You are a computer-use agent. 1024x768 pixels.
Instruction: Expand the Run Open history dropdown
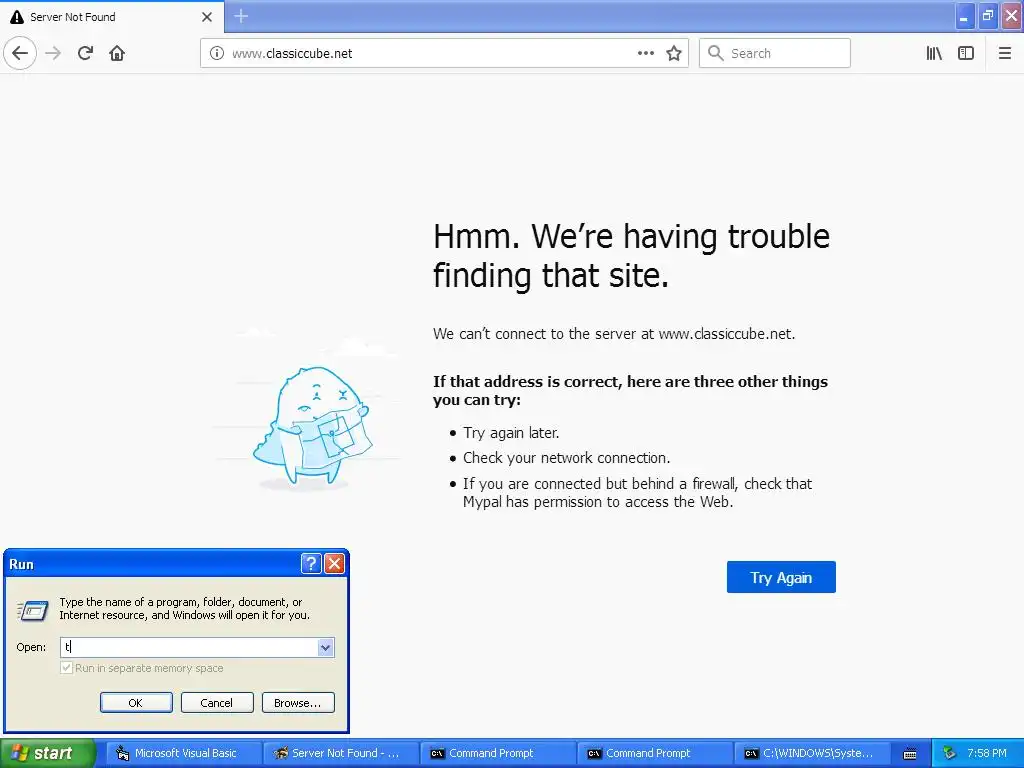point(325,647)
